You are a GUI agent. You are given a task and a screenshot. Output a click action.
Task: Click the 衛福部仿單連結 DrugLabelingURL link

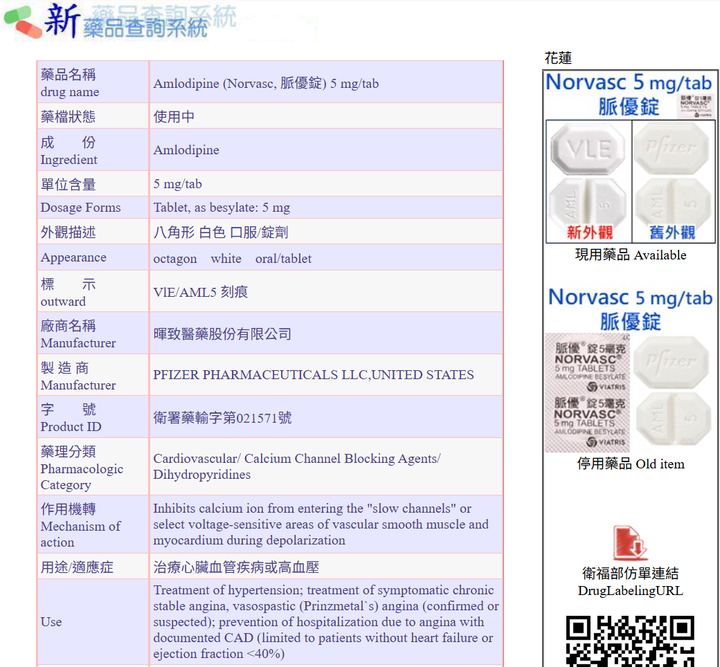point(630,582)
